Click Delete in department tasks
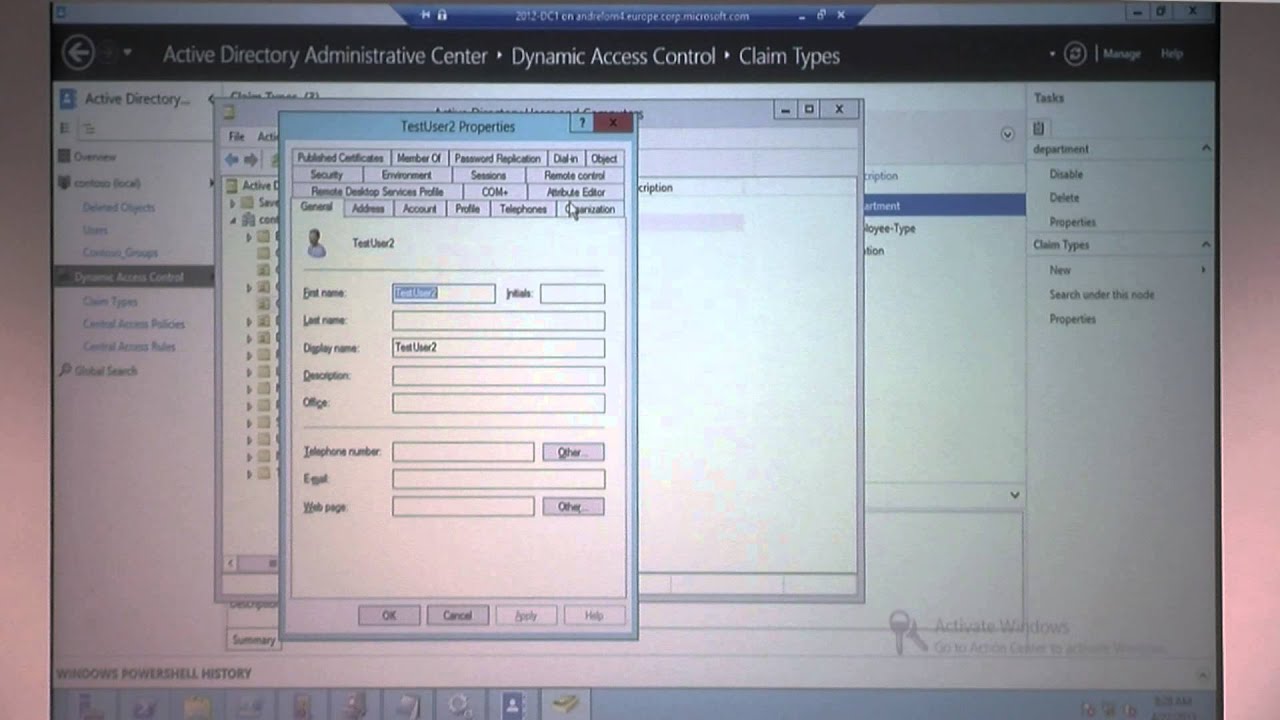The width and height of the screenshot is (1280, 720). (1064, 198)
